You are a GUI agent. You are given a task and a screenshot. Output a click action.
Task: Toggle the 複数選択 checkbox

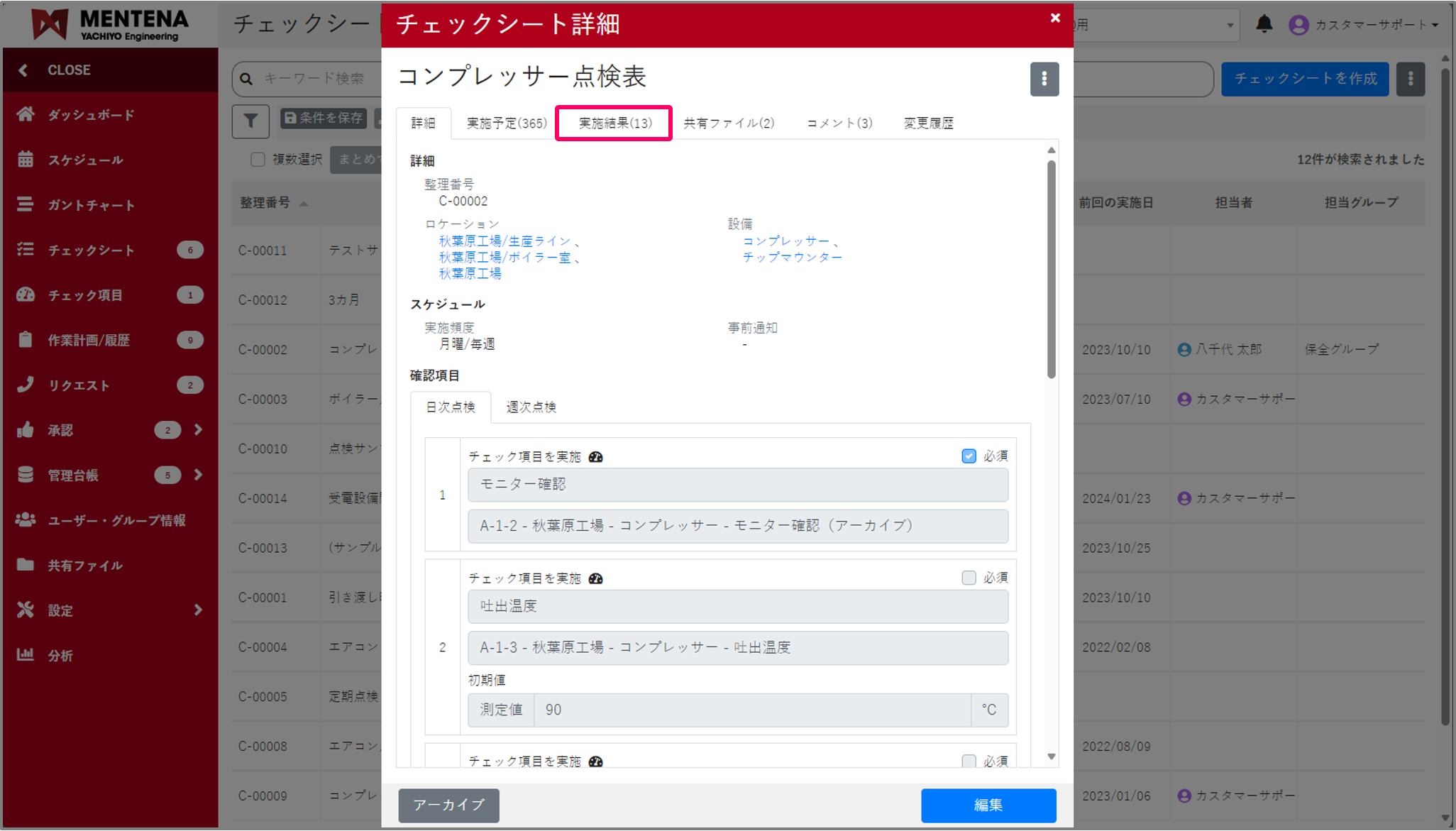(x=258, y=160)
